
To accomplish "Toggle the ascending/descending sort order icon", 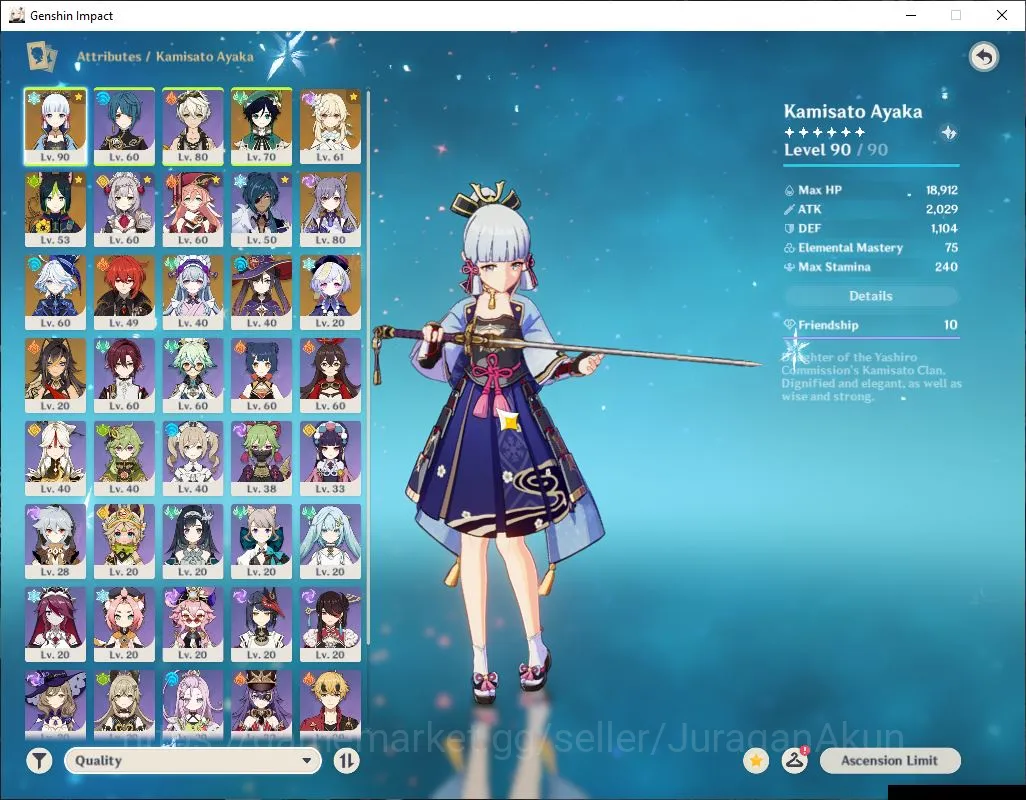I will 347,761.
